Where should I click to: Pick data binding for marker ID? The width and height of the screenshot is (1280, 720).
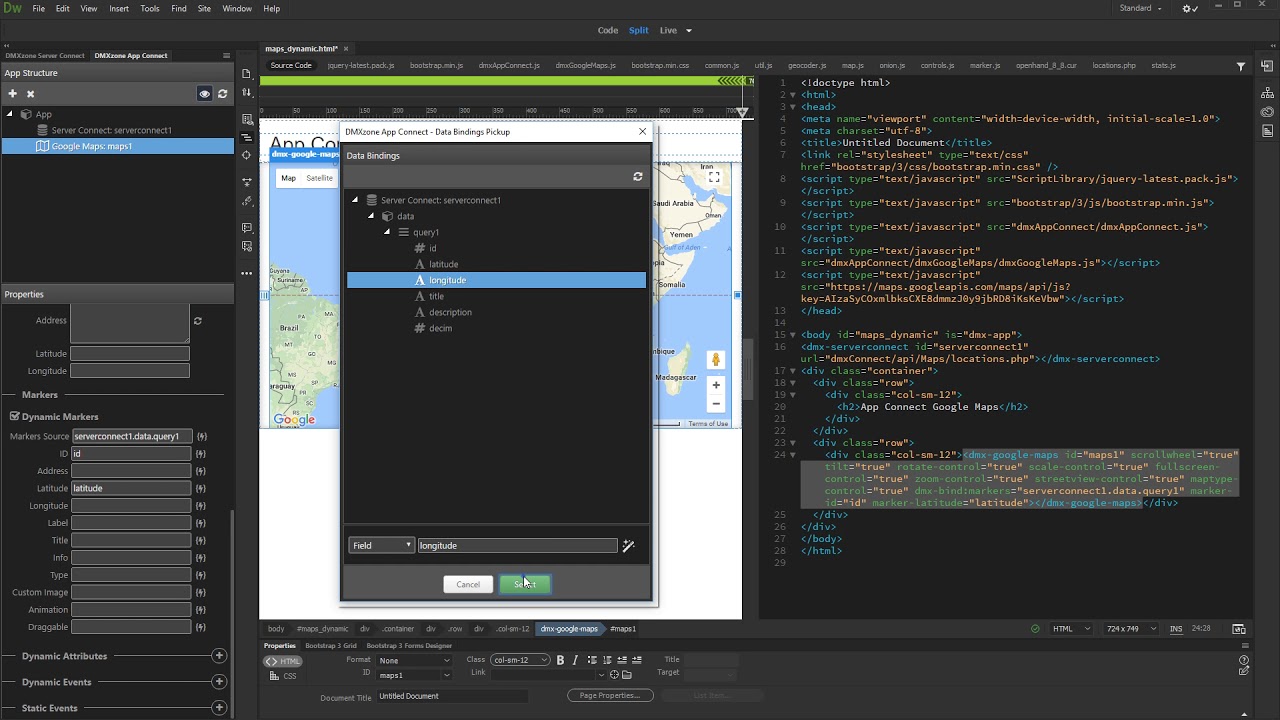tap(201, 453)
